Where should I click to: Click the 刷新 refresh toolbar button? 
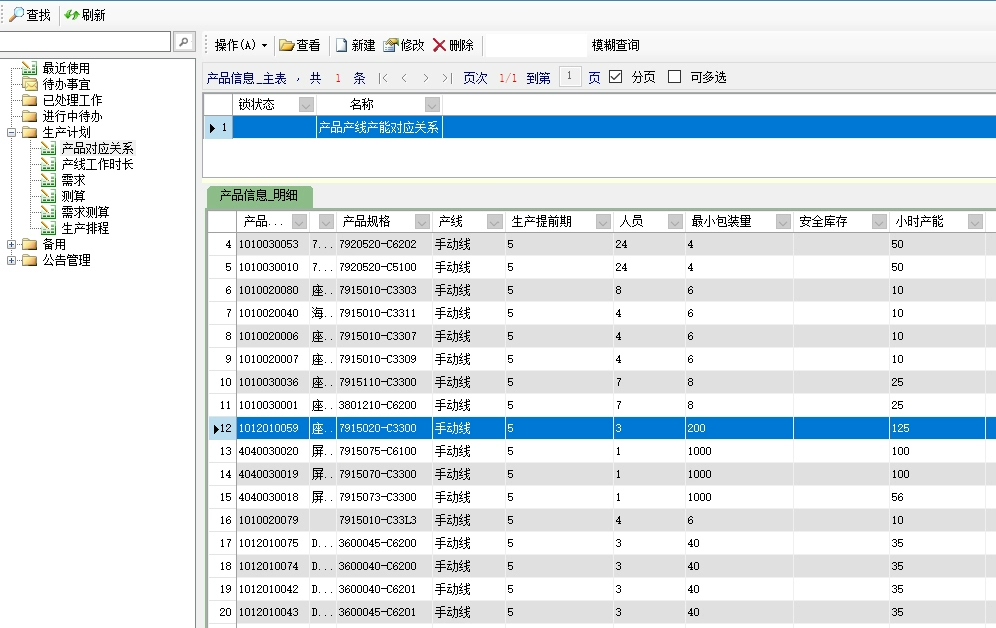point(85,15)
